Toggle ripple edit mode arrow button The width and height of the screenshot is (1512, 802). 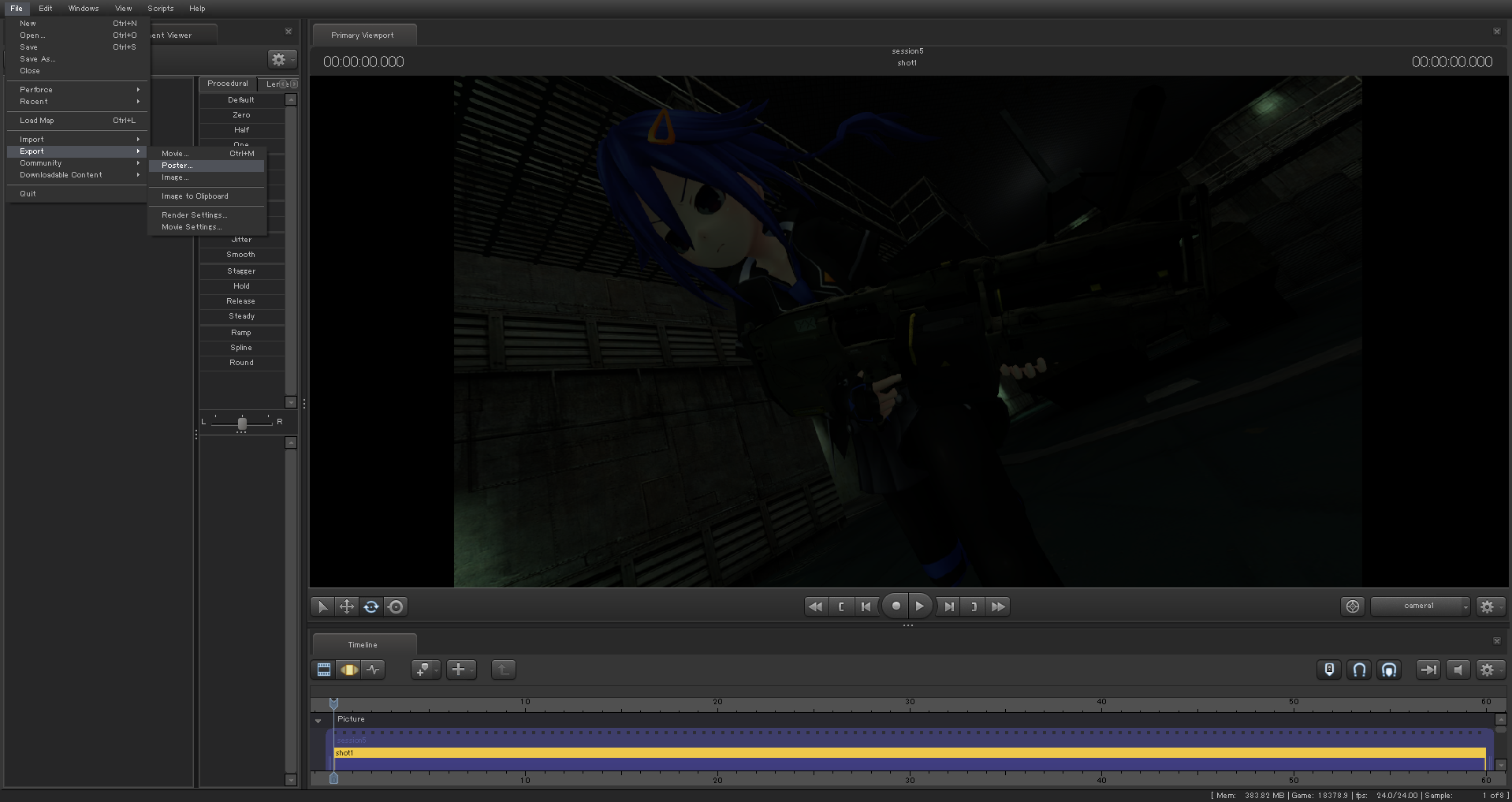[x=1428, y=670]
